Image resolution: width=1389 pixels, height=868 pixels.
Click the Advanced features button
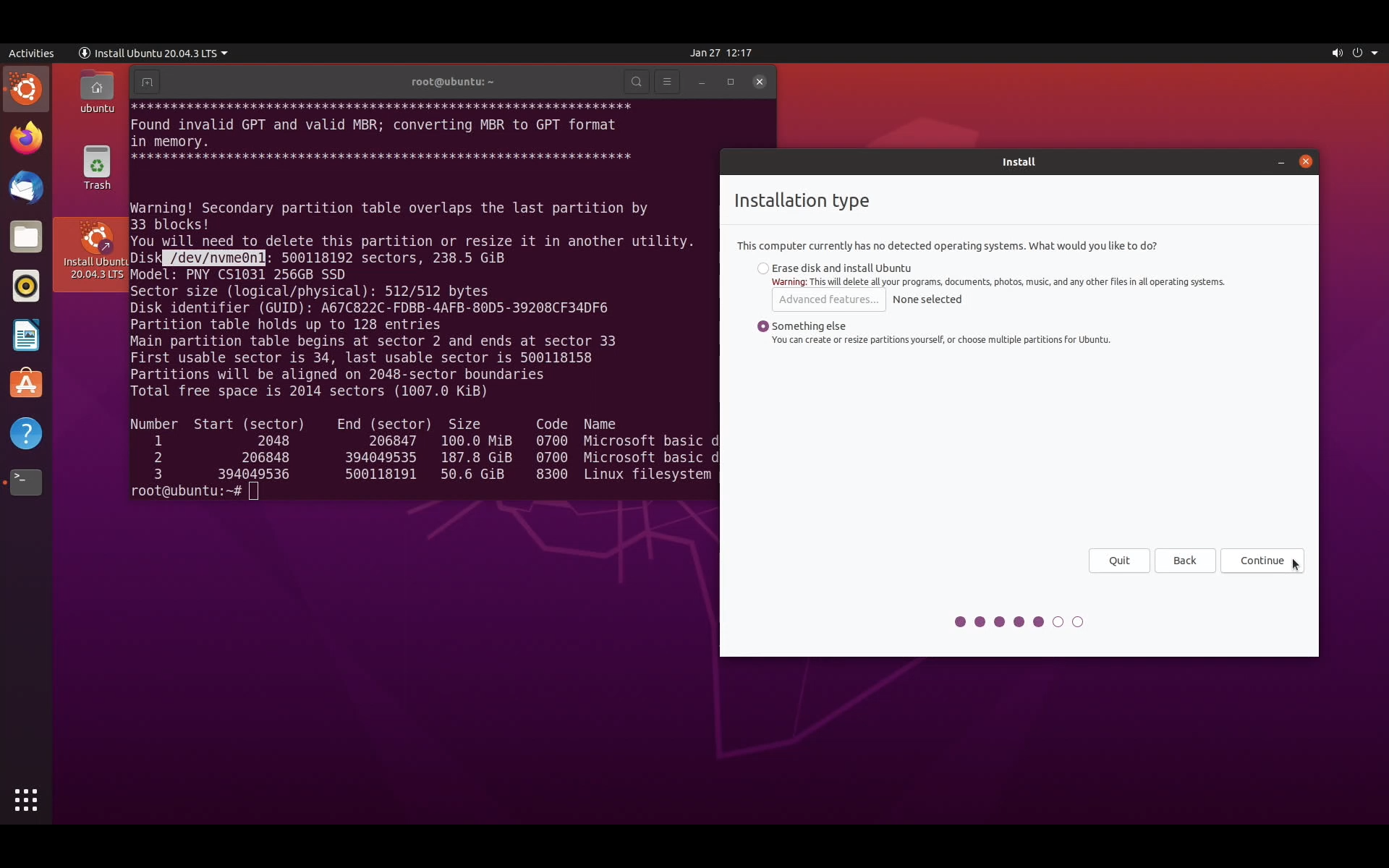829,299
